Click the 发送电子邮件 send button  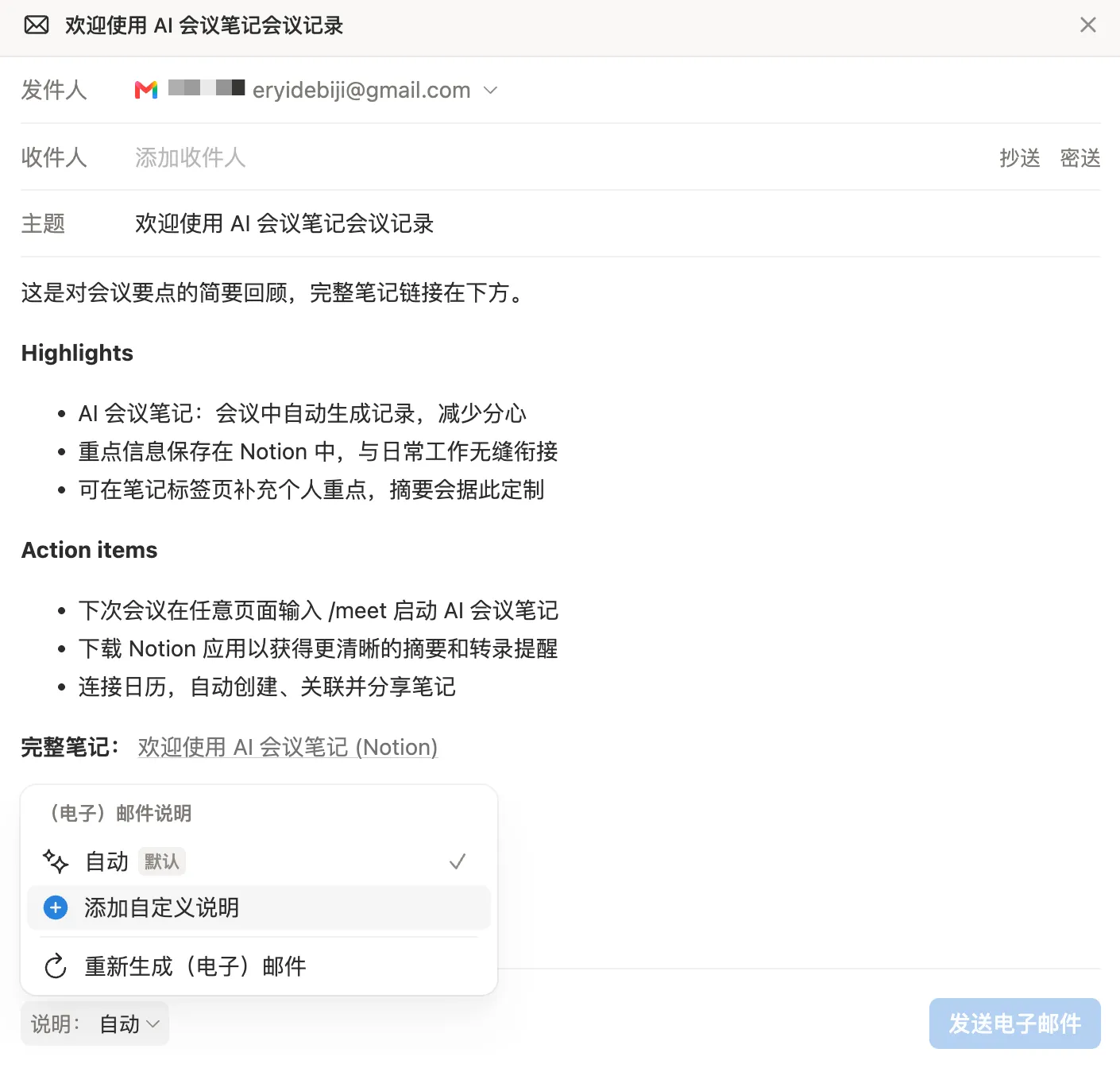pyautogui.click(x=1015, y=1023)
